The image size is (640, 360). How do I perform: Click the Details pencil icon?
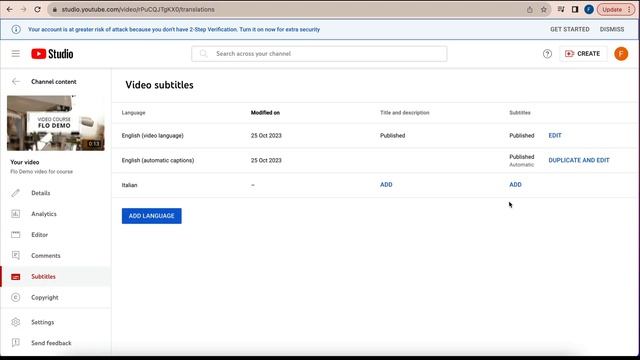click(x=16, y=193)
